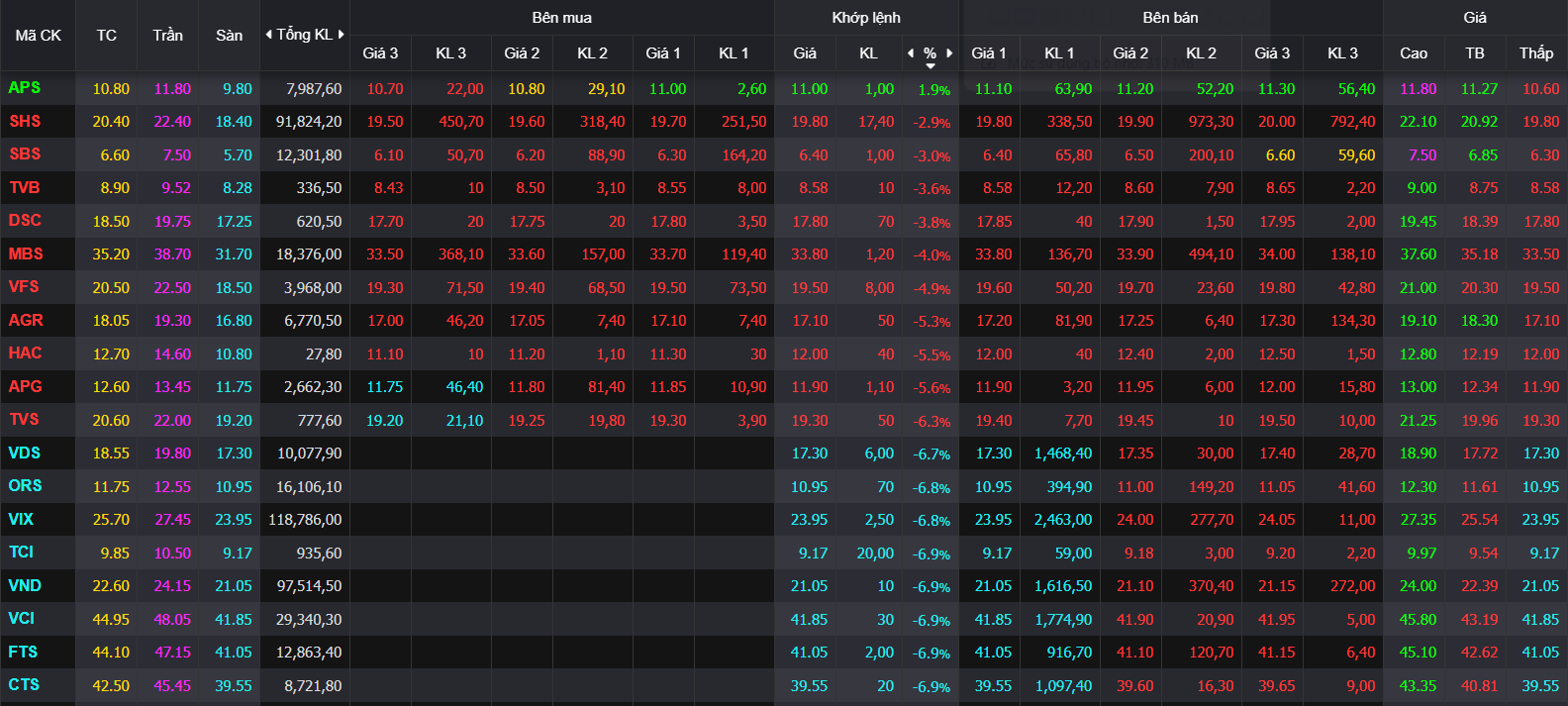
Task: Click the Khớp lệnh group header
Action: [x=866, y=18]
